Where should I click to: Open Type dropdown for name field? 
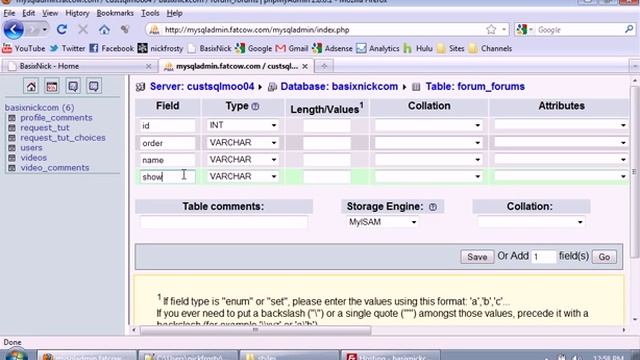pos(242,160)
